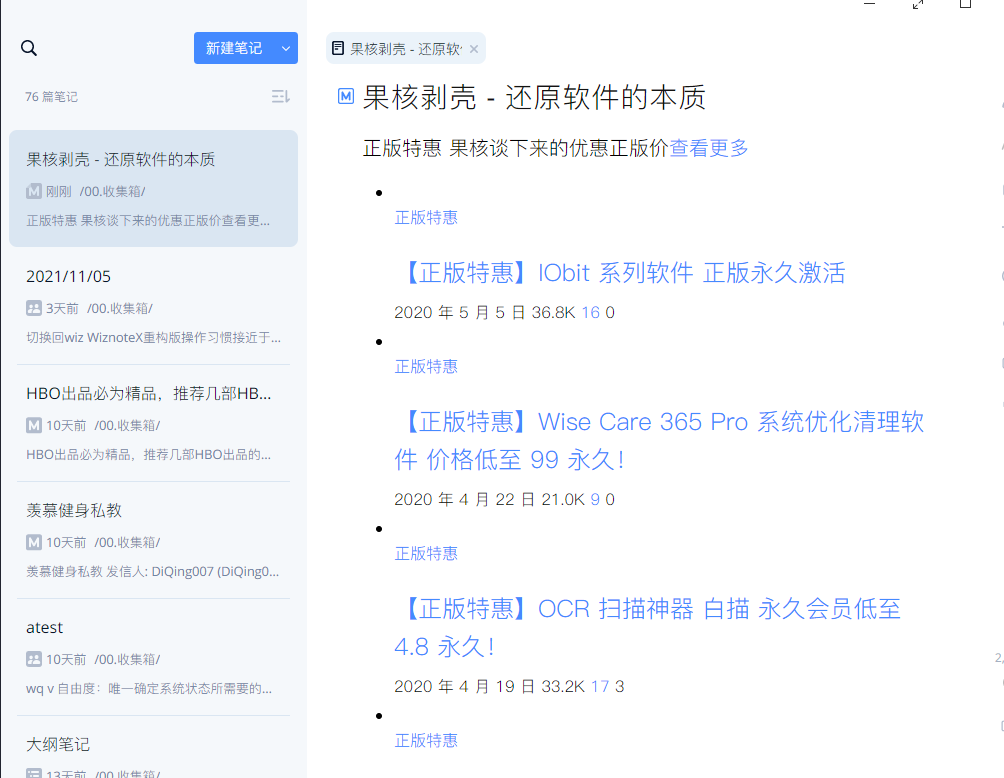Viewport: 1004px width, 778px height.
Task: Expand the 新建笔记 dropdown arrow
Action: 286,48
